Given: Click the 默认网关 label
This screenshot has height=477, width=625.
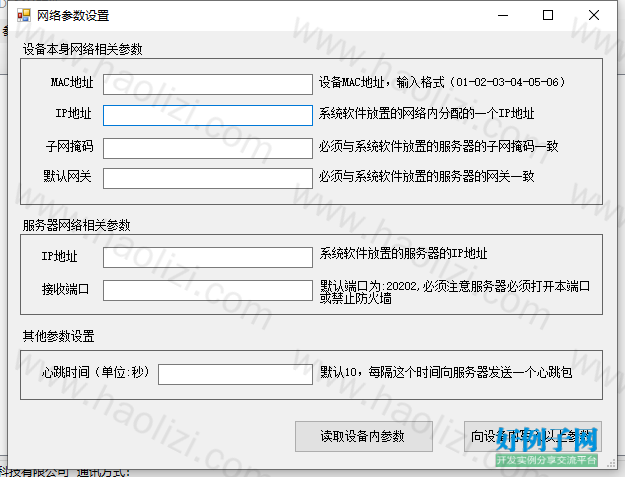Looking at the screenshot, I should pos(67,176).
